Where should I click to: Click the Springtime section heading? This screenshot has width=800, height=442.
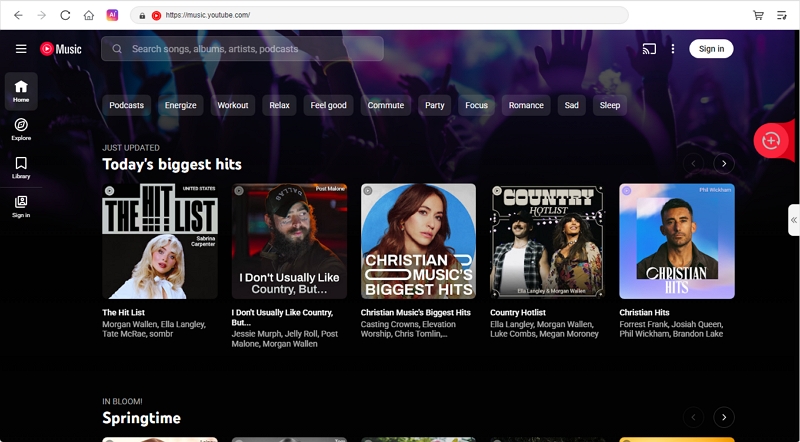[x=141, y=418]
